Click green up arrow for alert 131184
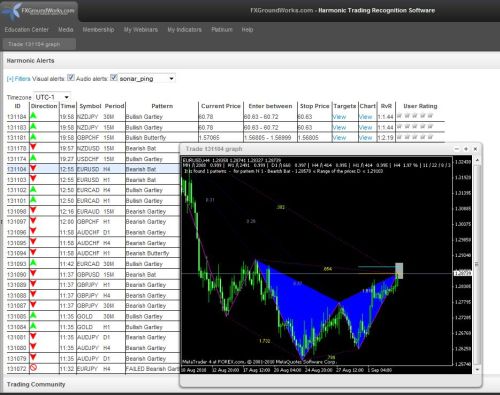The width and height of the screenshot is (500, 395). tap(33, 116)
